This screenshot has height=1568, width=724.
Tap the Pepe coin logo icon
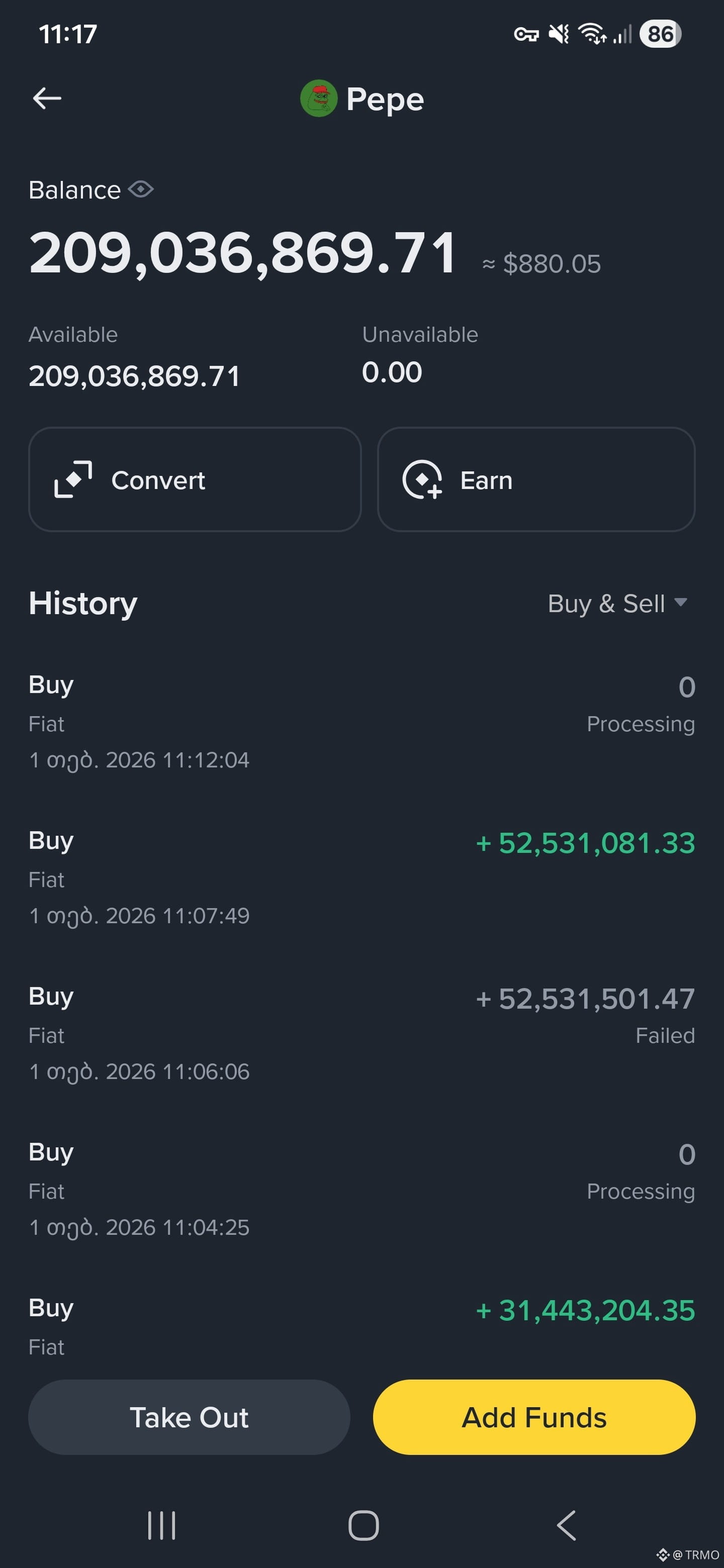pyautogui.click(x=318, y=98)
